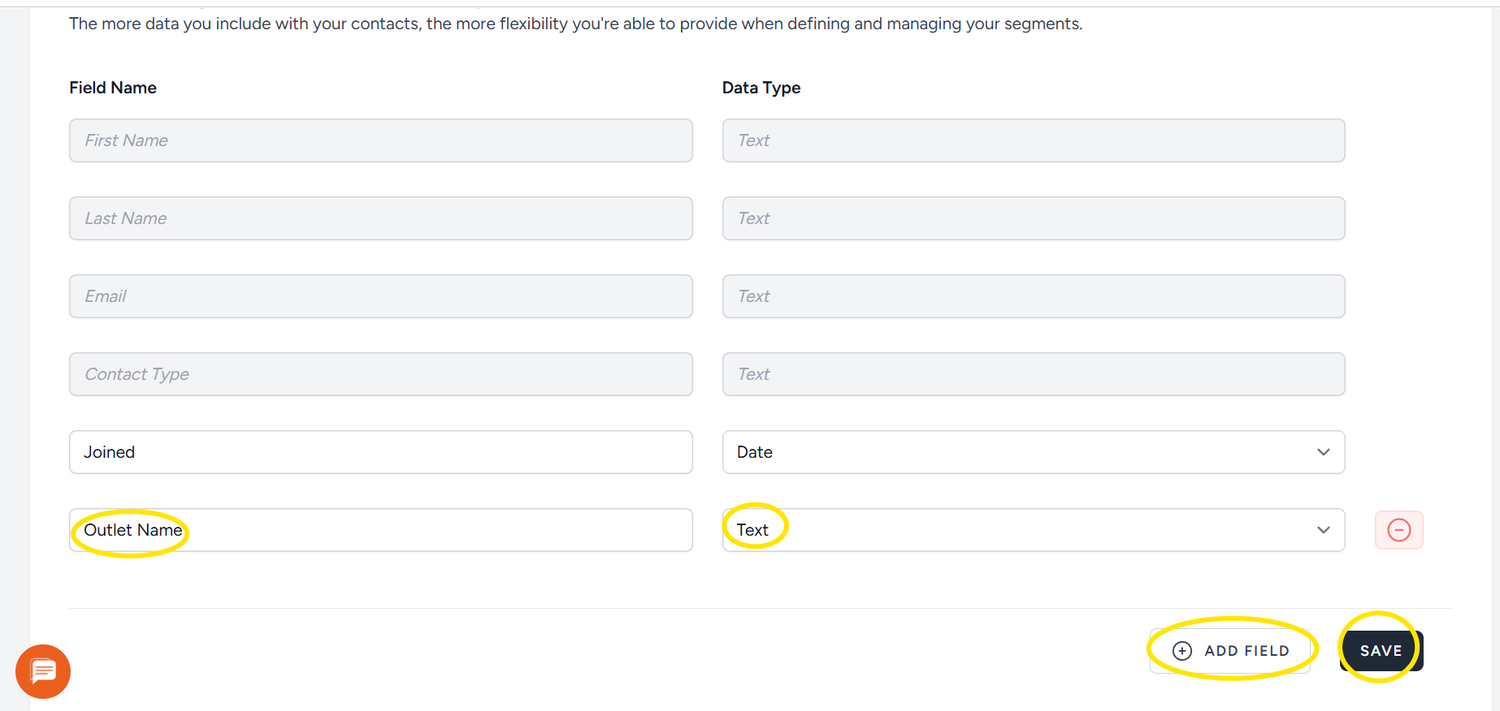Click into the Outlet Name input field

pyautogui.click(x=380, y=530)
